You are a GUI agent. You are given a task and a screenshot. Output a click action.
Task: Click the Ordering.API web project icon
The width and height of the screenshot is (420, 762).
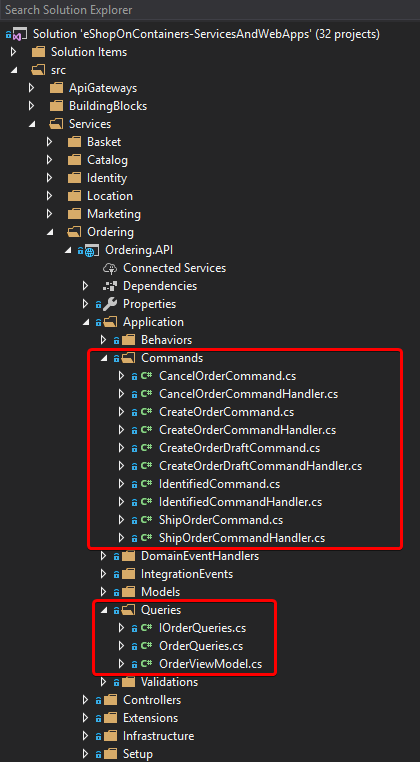click(x=91, y=250)
